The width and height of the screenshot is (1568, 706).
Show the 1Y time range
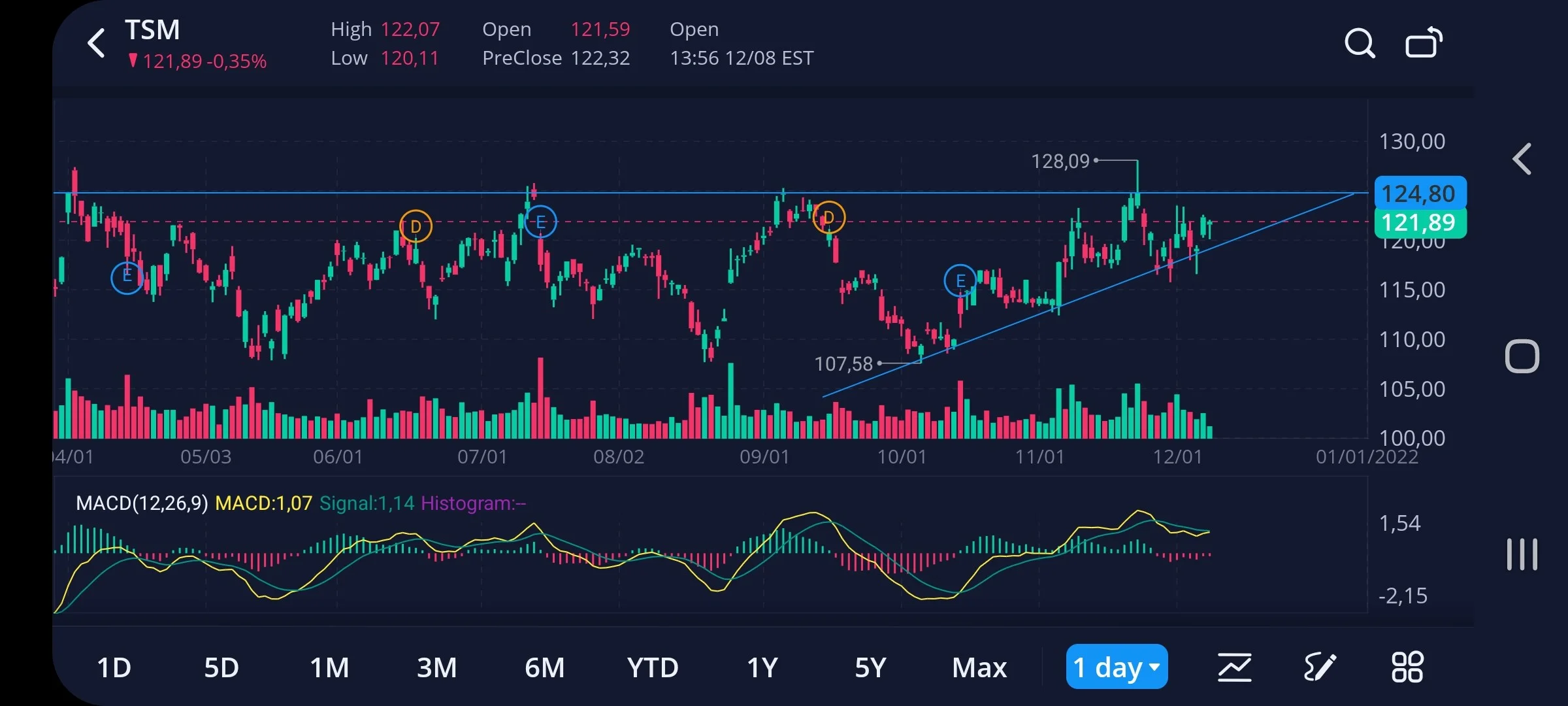762,667
